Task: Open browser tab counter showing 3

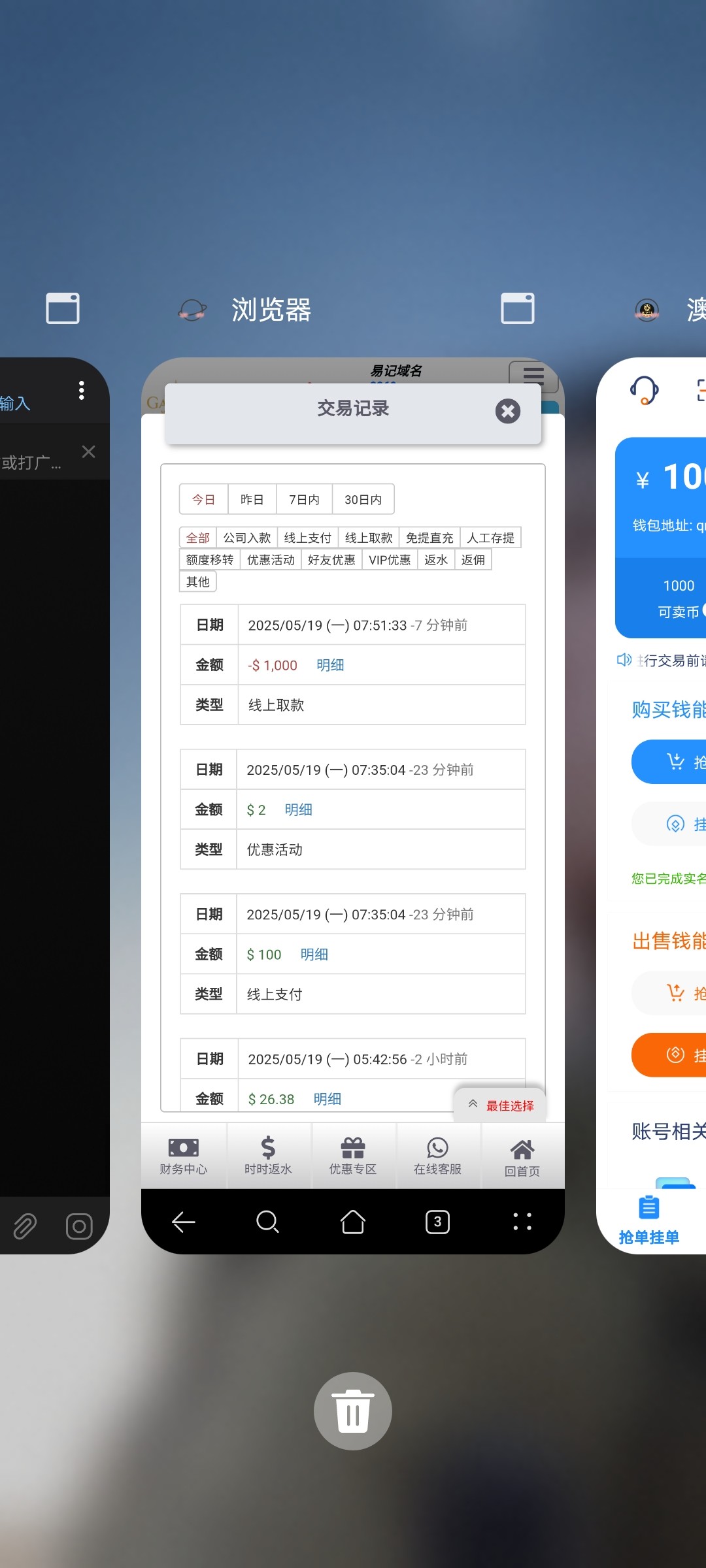Action: click(437, 1221)
